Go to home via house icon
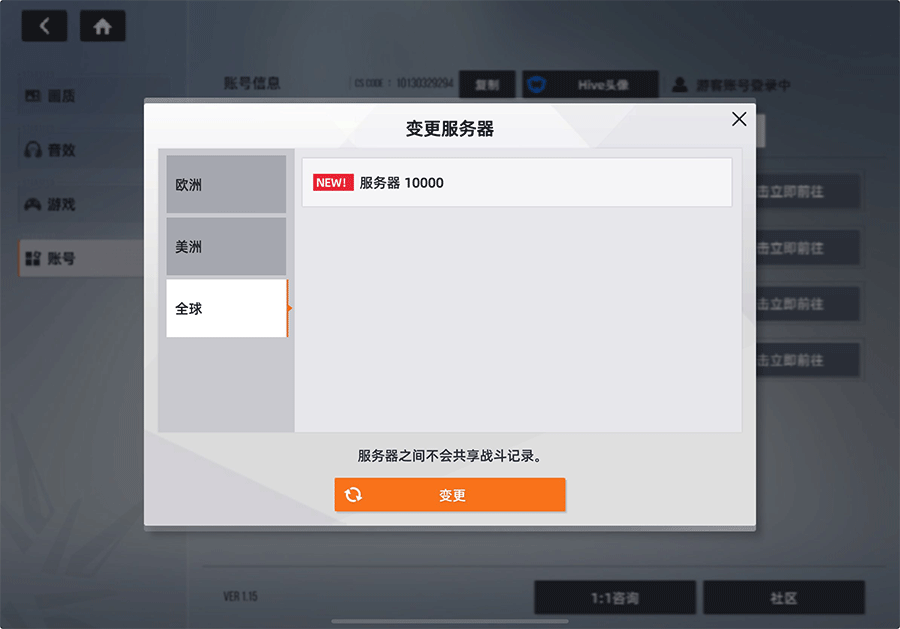The width and height of the screenshot is (900, 629). point(102,26)
